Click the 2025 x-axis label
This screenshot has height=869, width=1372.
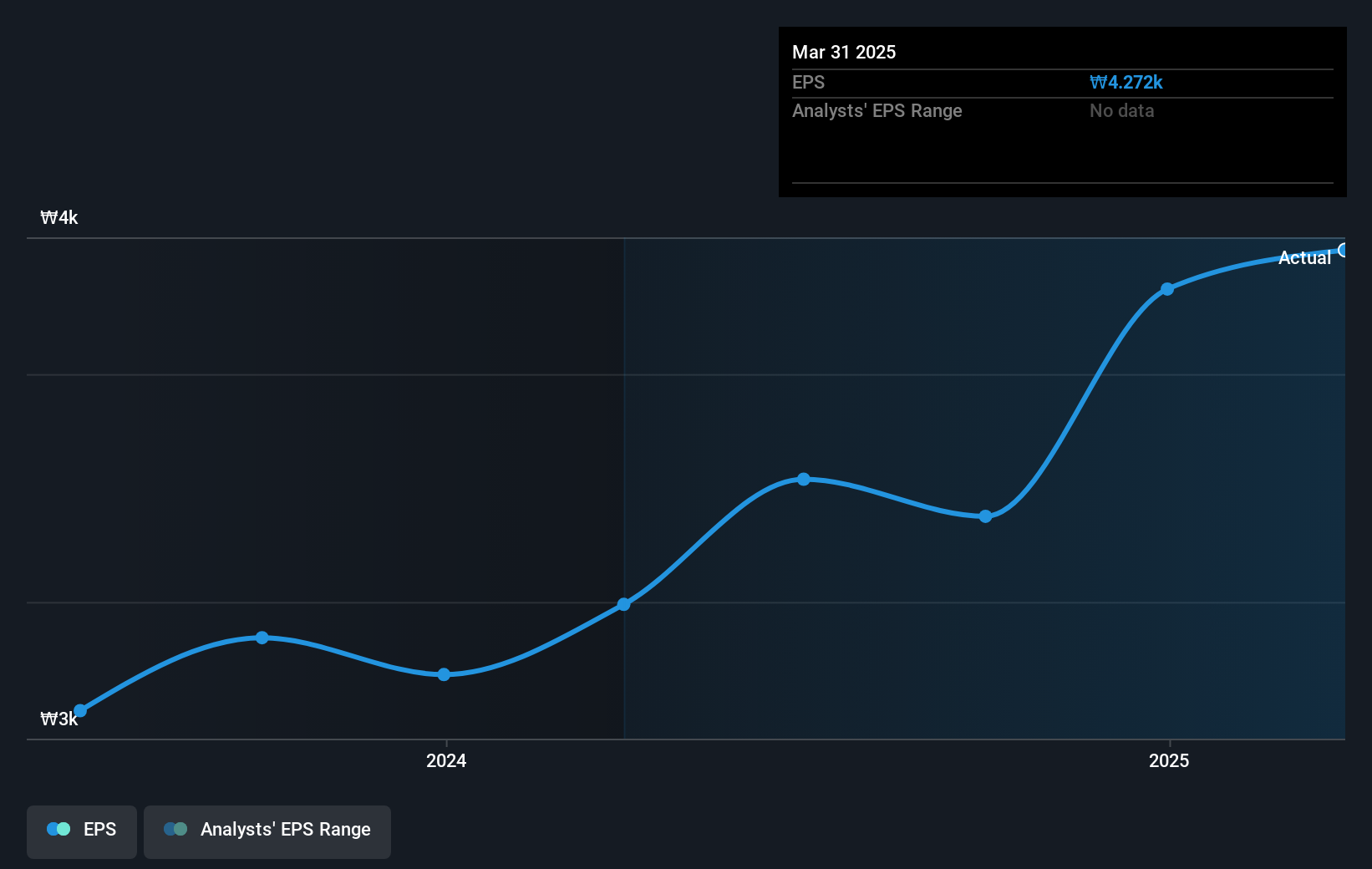click(1169, 760)
